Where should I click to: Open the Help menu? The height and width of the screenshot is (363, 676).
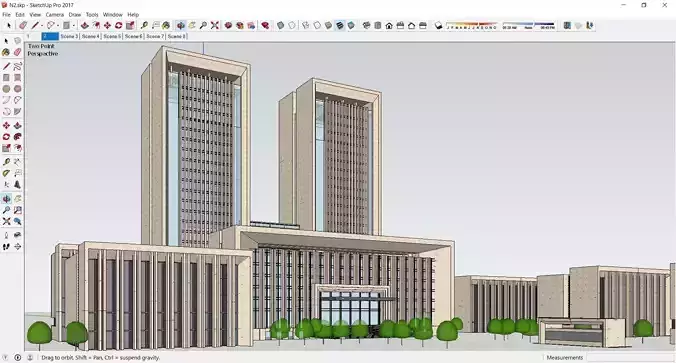(x=133, y=15)
